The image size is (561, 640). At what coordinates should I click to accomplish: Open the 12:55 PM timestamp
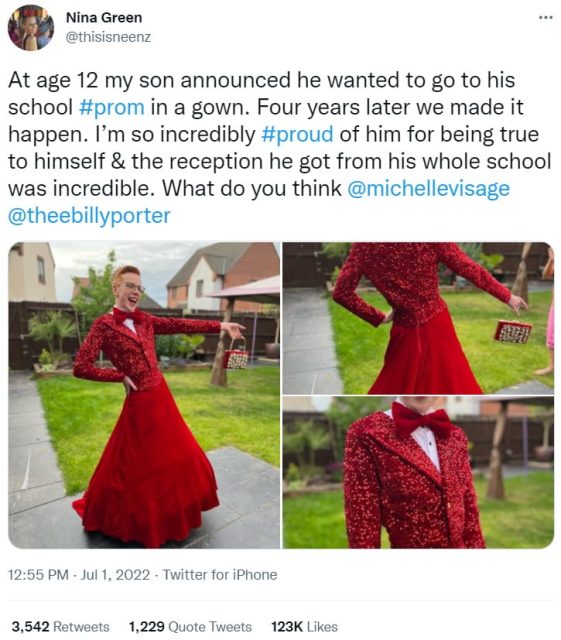[38, 575]
